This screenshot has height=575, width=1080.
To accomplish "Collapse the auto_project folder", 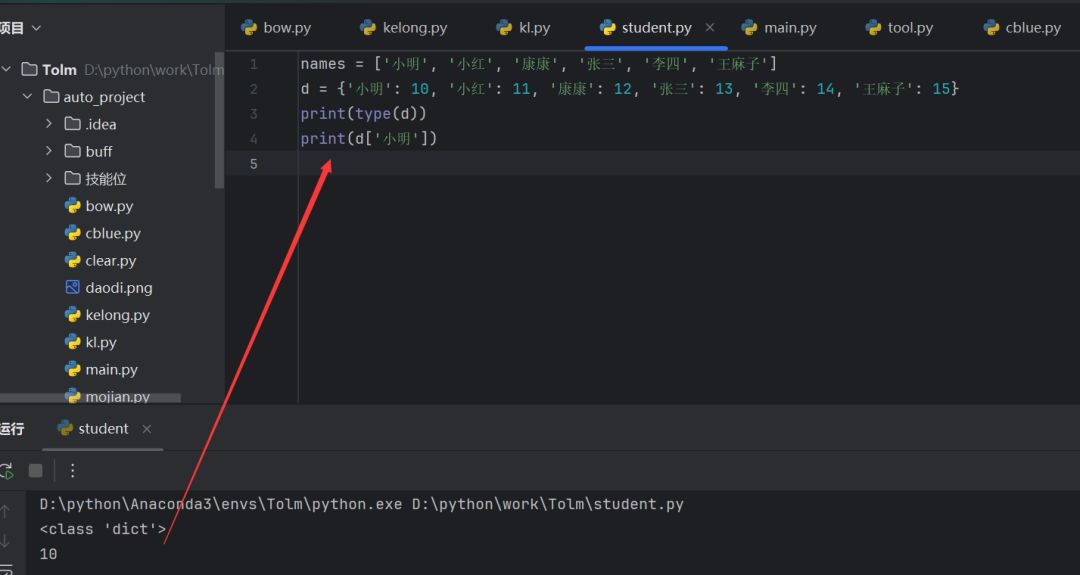I will coord(28,97).
